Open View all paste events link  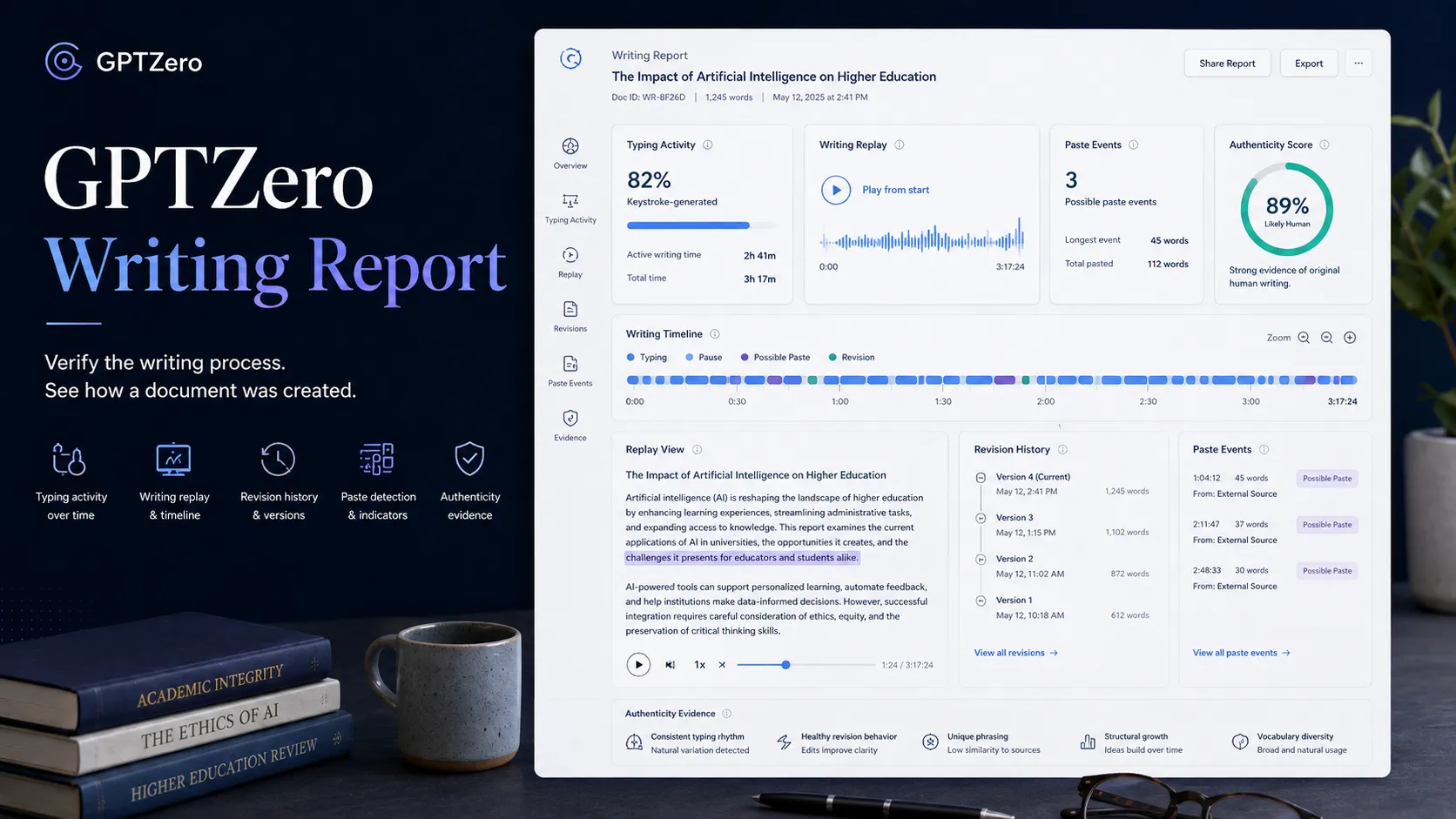(x=1242, y=653)
